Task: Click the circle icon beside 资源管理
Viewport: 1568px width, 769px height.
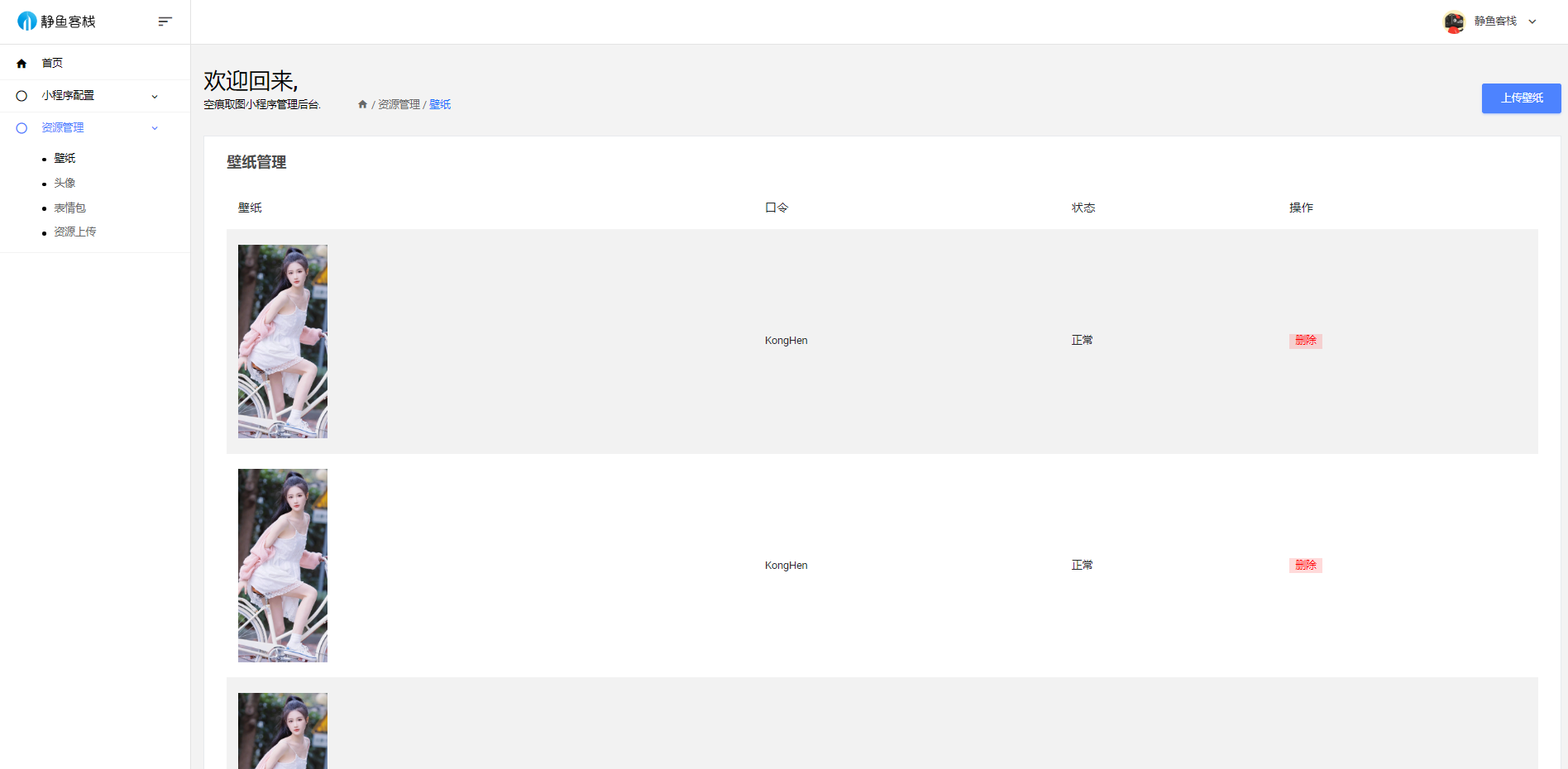Action: pyautogui.click(x=22, y=128)
